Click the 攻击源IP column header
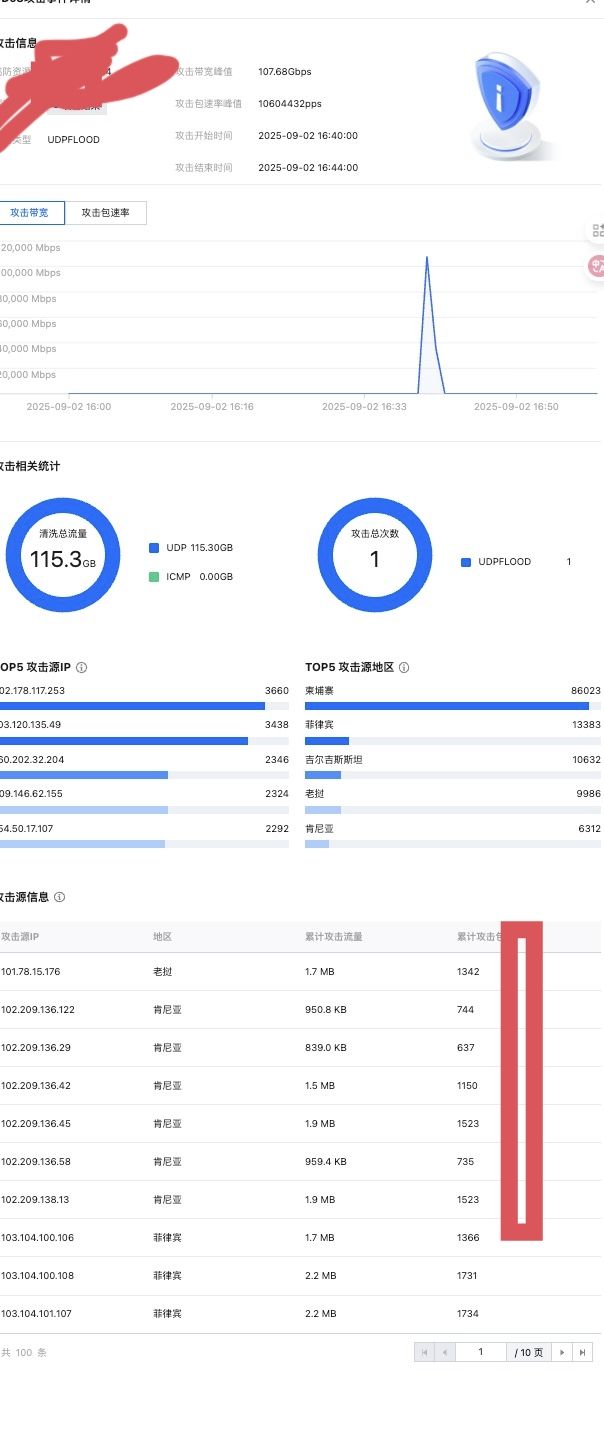 pos(34,937)
